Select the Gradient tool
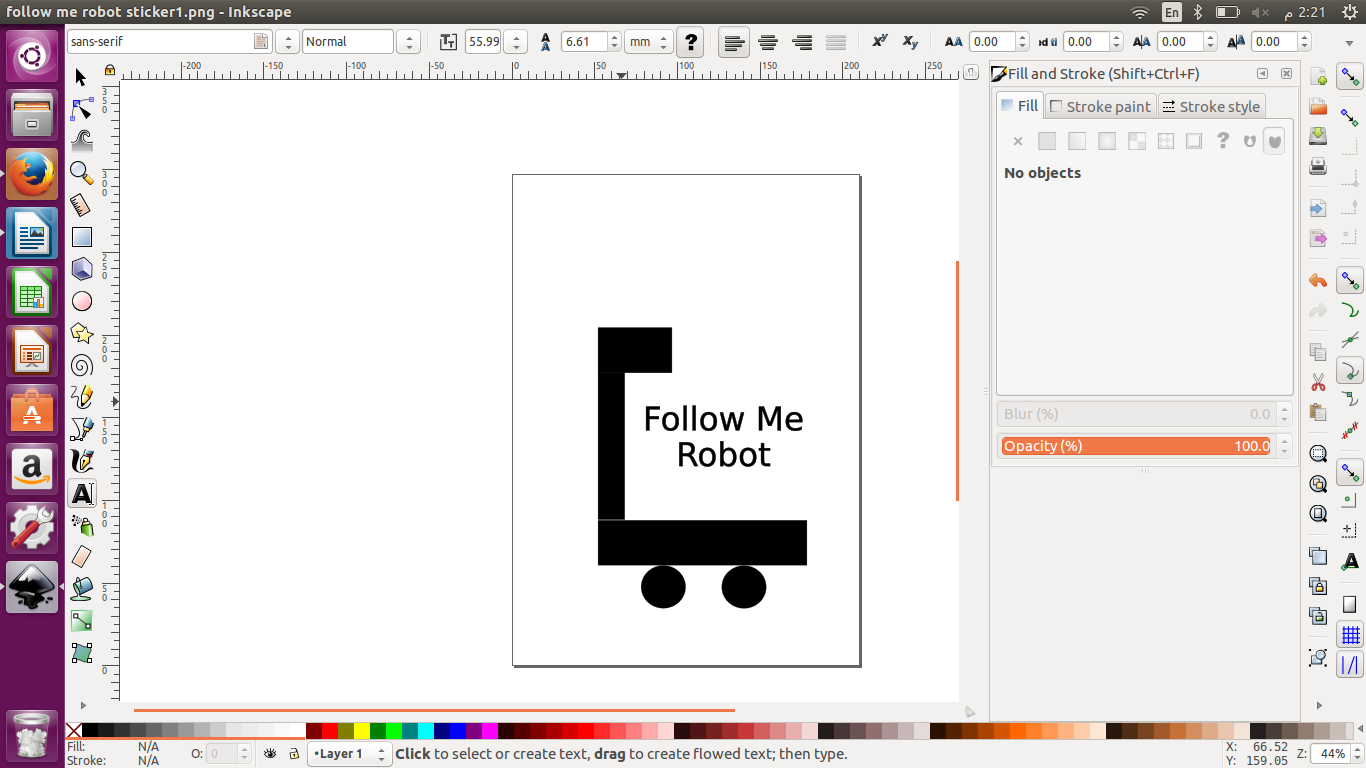This screenshot has width=1366, height=768. [x=82, y=620]
